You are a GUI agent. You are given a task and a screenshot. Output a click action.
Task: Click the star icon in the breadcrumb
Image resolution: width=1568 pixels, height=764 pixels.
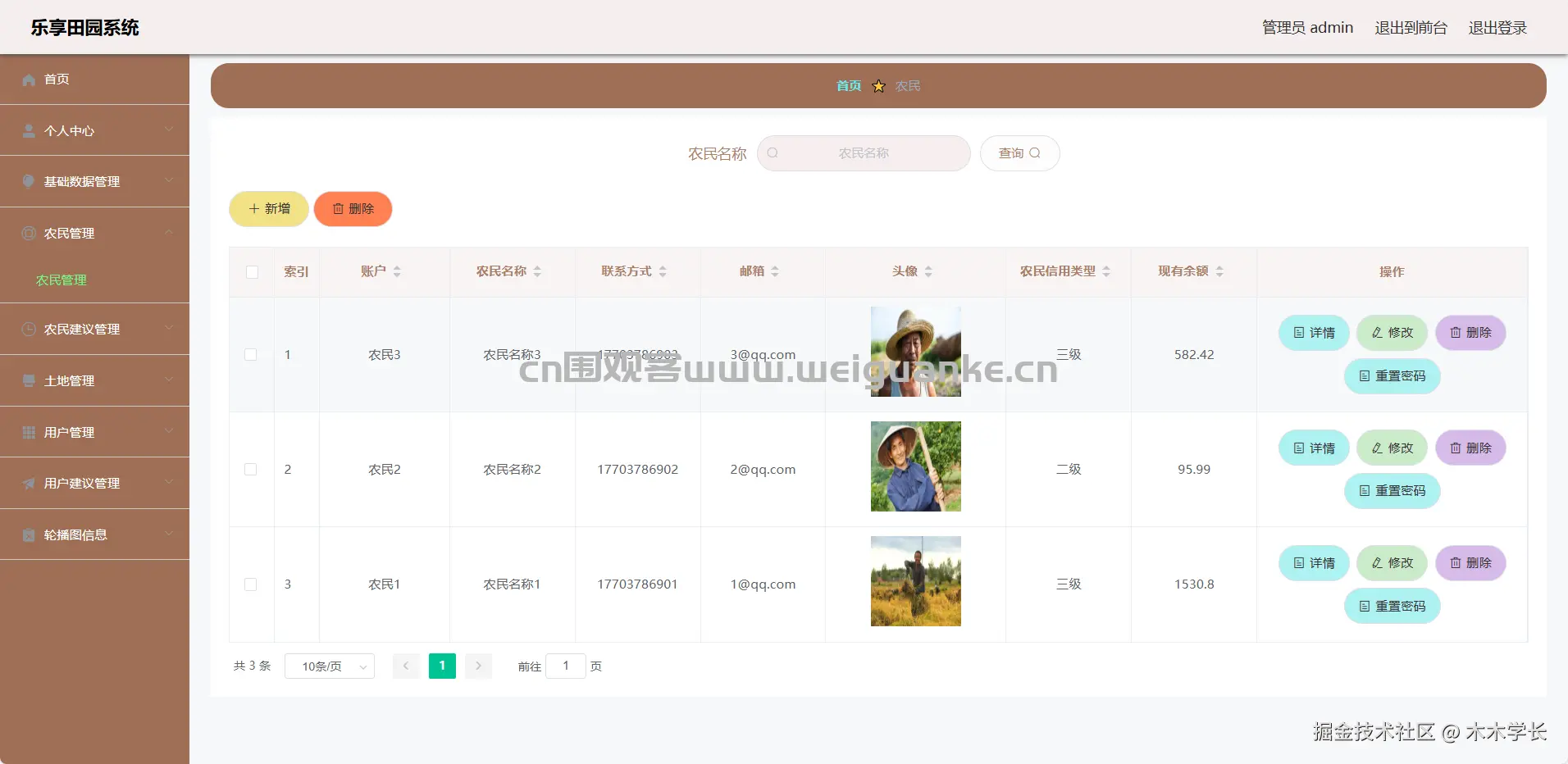[x=878, y=86]
